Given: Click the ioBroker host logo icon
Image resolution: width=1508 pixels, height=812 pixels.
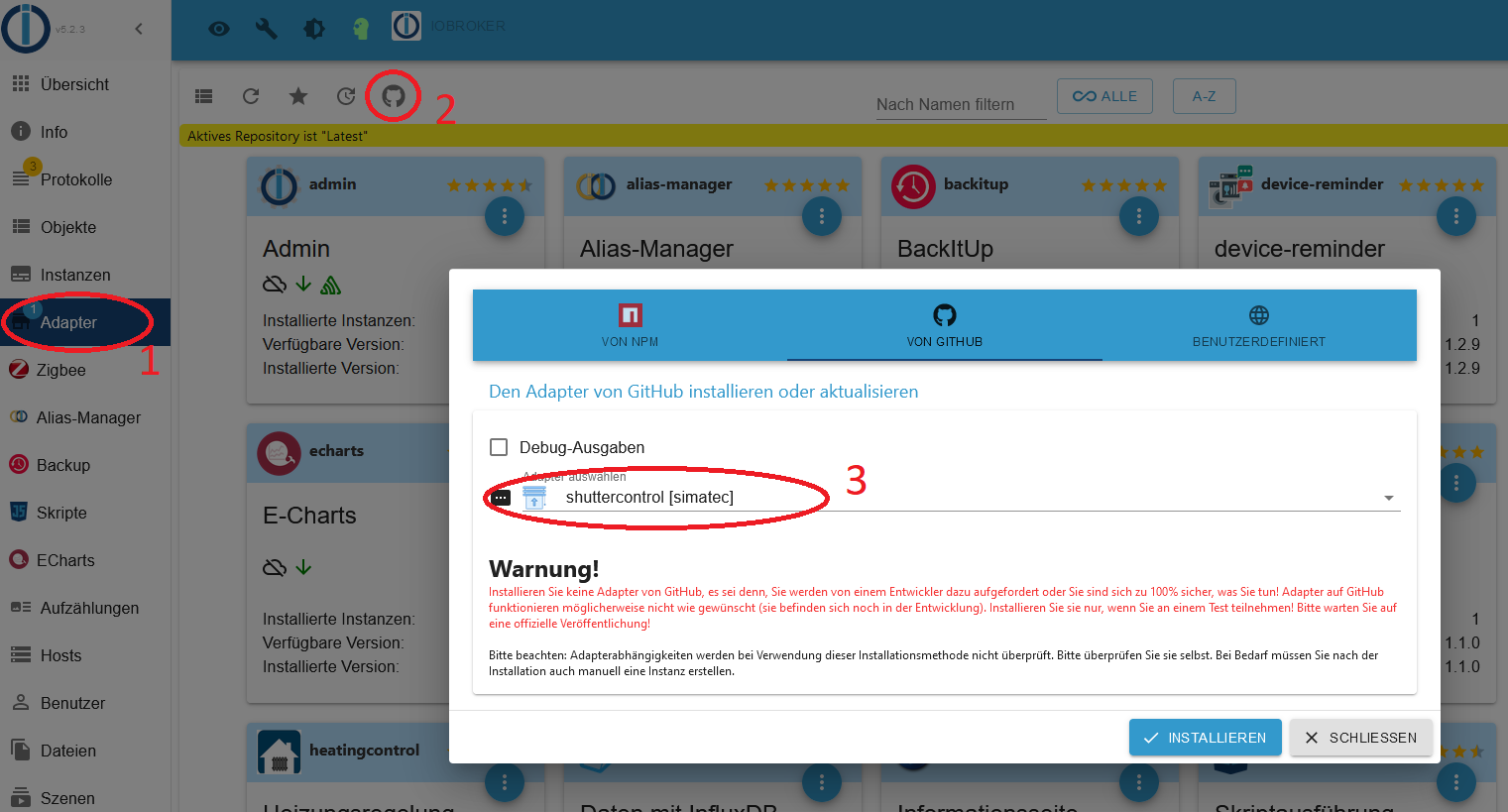Looking at the screenshot, I should [x=406, y=26].
